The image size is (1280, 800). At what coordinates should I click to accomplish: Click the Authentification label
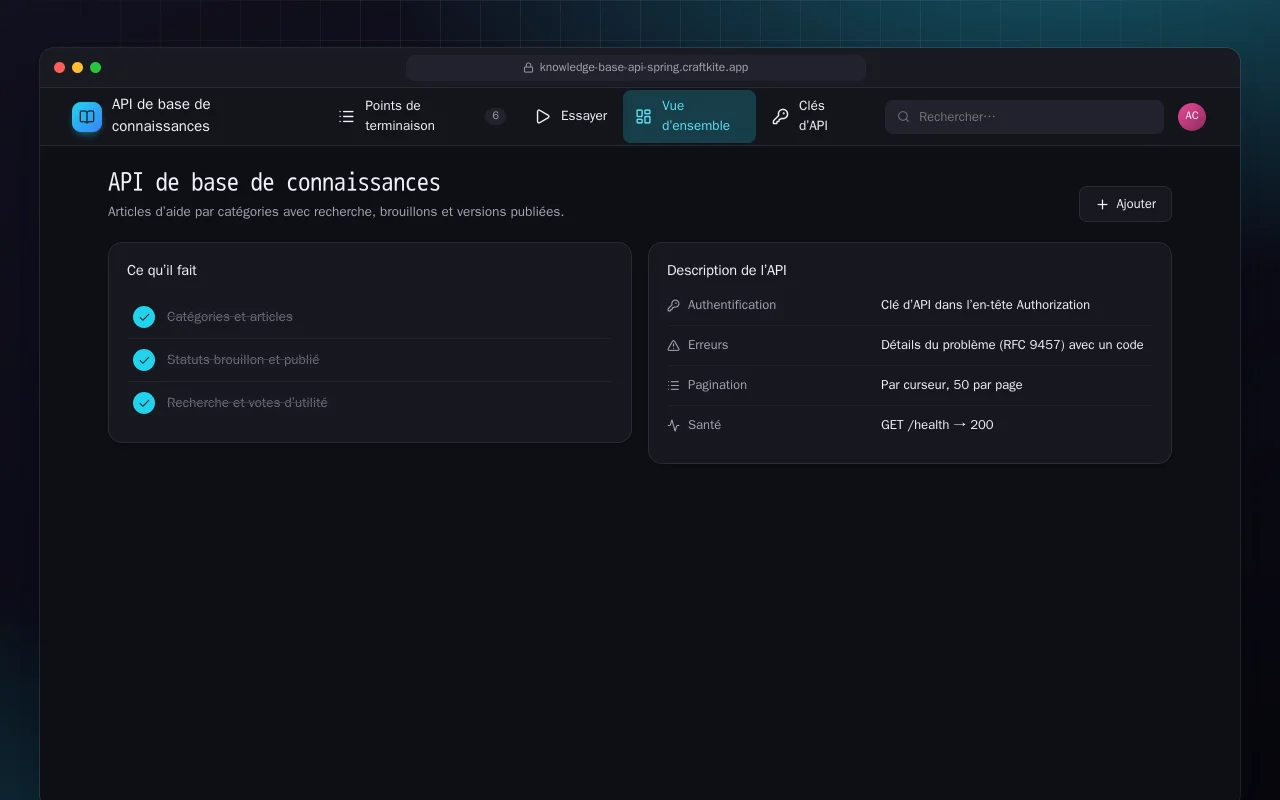point(732,305)
